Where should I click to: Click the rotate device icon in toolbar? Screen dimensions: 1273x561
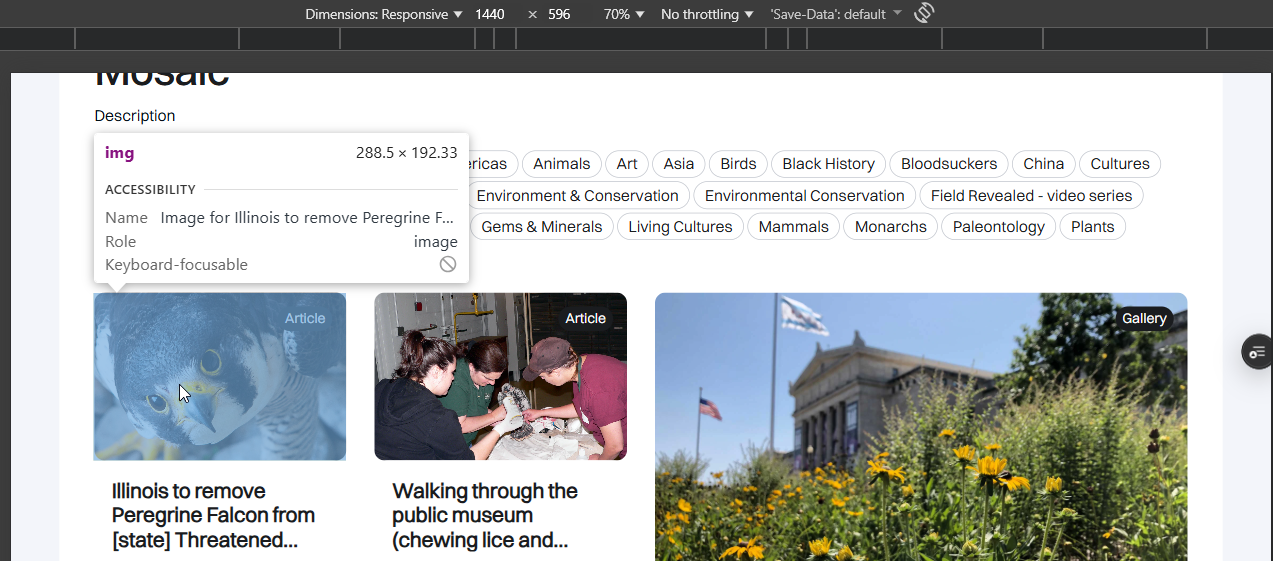(x=924, y=13)
